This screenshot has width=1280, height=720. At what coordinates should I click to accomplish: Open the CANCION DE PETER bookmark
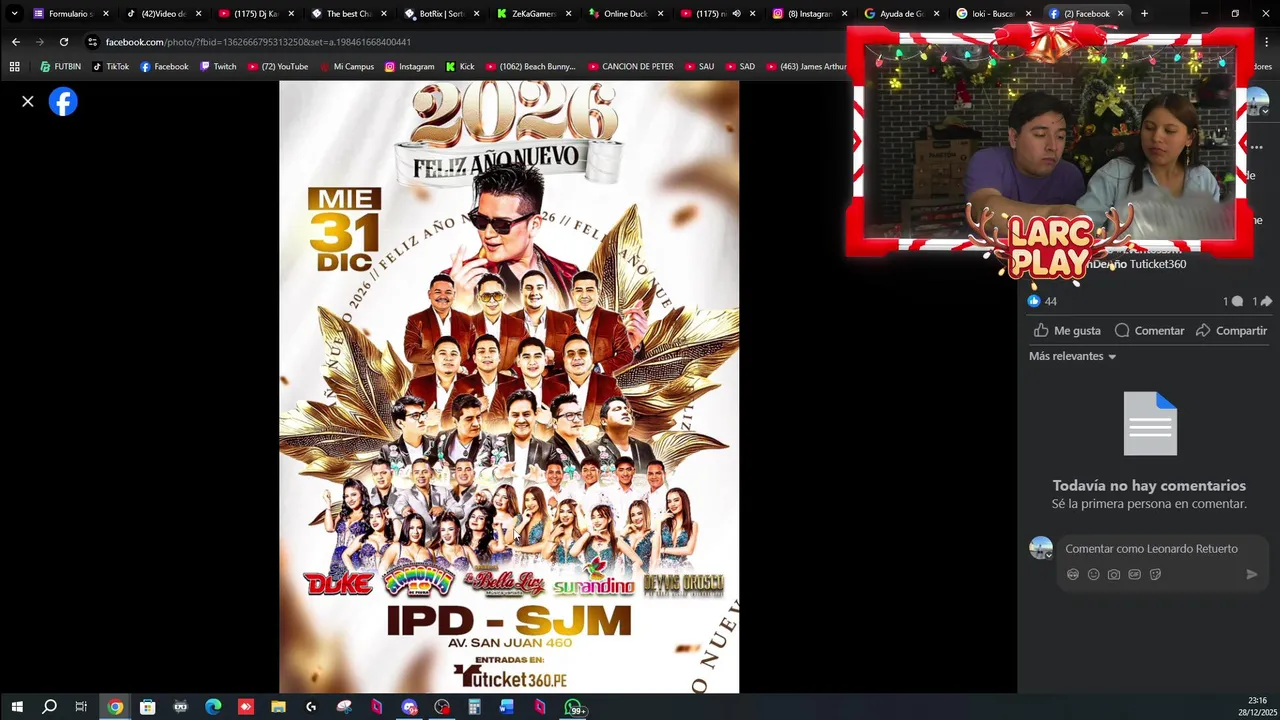(x=629, y=67)
